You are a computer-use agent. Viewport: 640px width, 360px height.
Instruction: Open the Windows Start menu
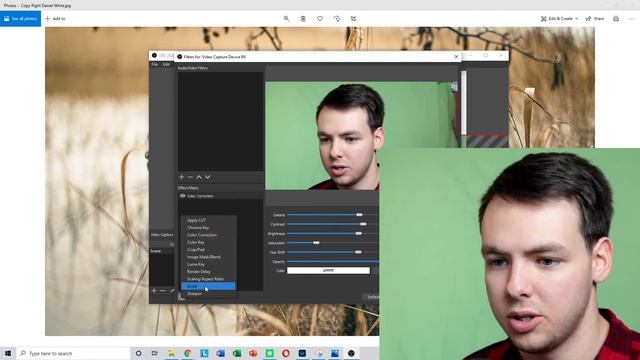point(8,353)
